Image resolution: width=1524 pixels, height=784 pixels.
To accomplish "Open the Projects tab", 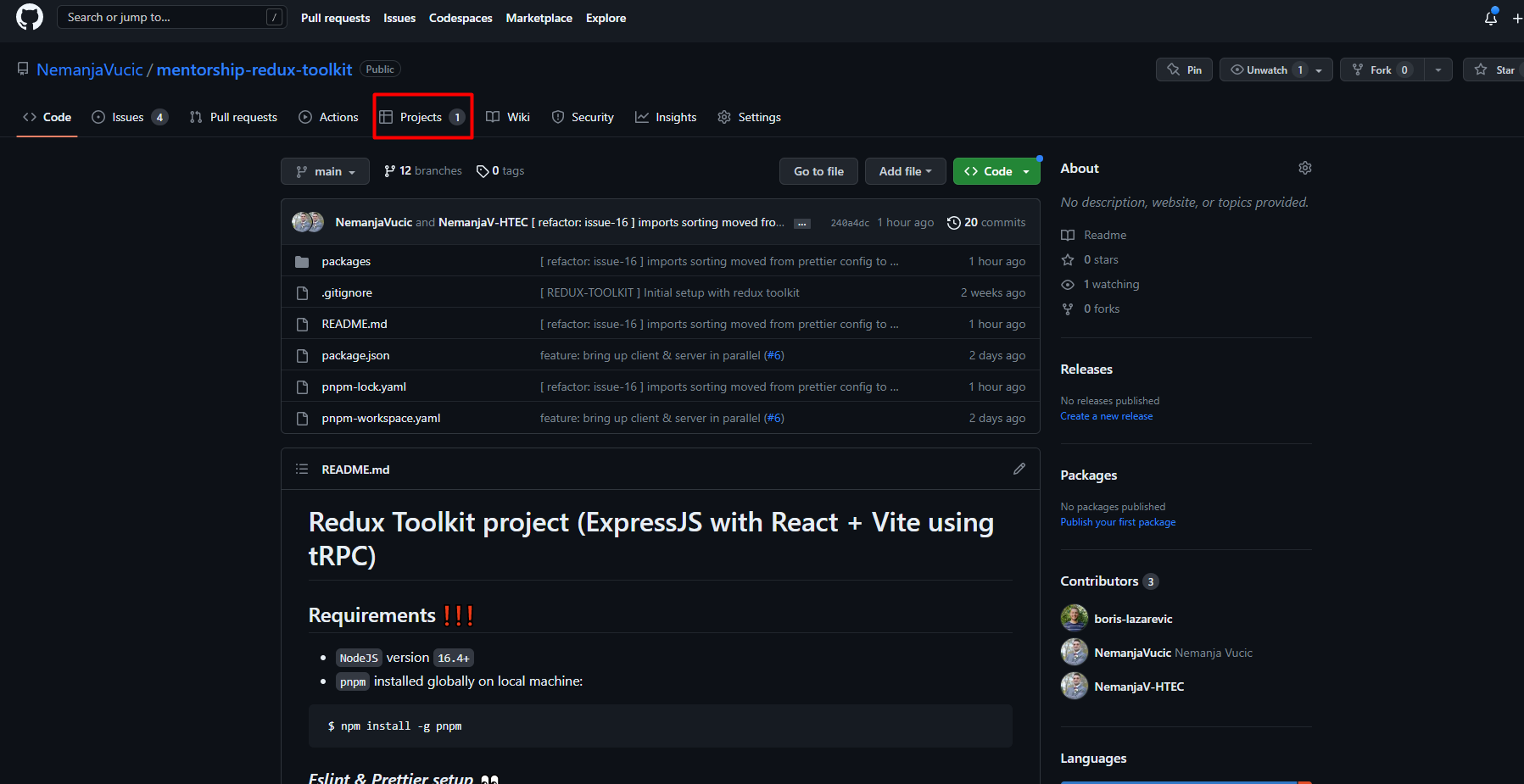I will click(x=422, y=117).
